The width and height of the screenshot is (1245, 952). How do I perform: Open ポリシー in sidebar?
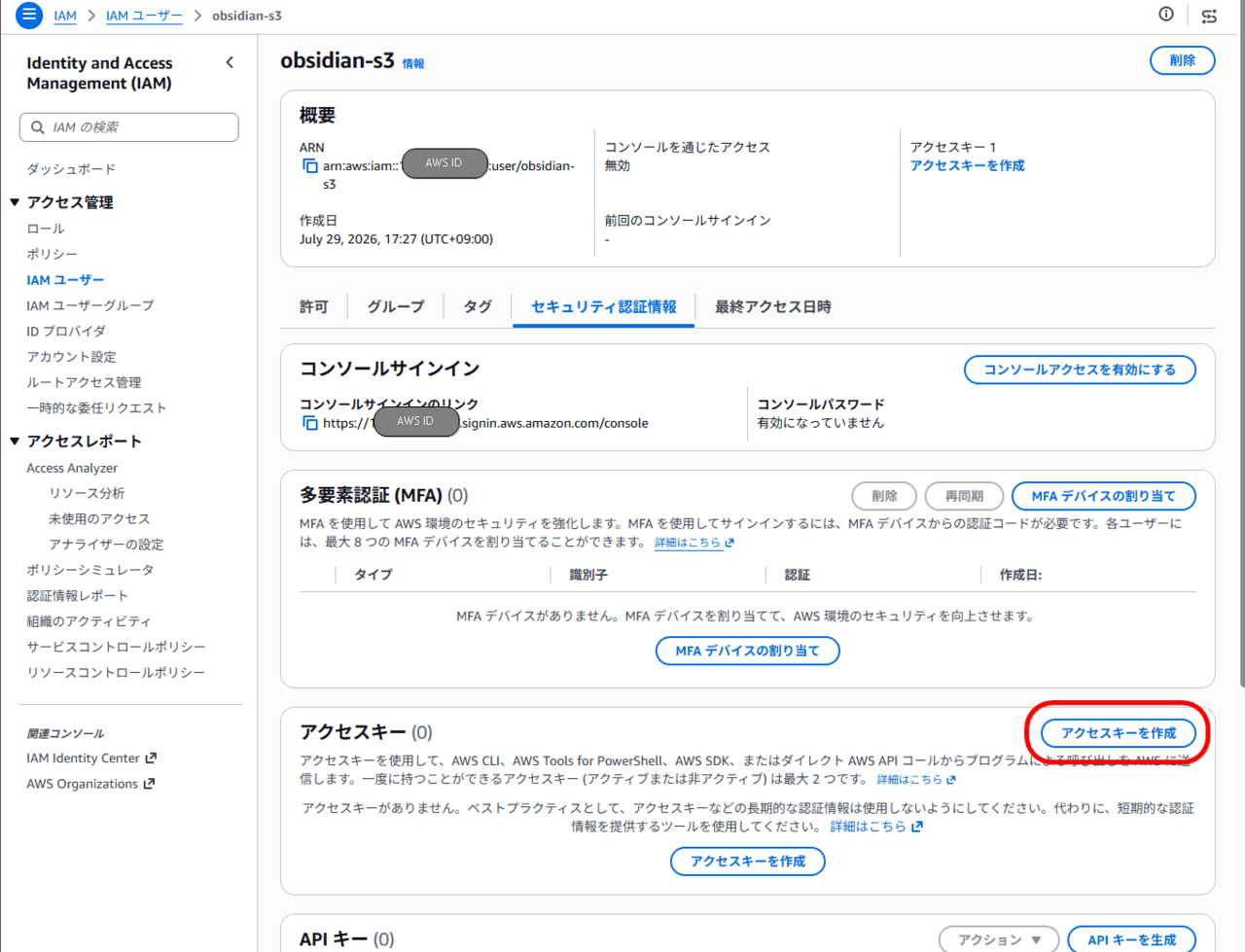pyautogui.click(x=52, y=254)
